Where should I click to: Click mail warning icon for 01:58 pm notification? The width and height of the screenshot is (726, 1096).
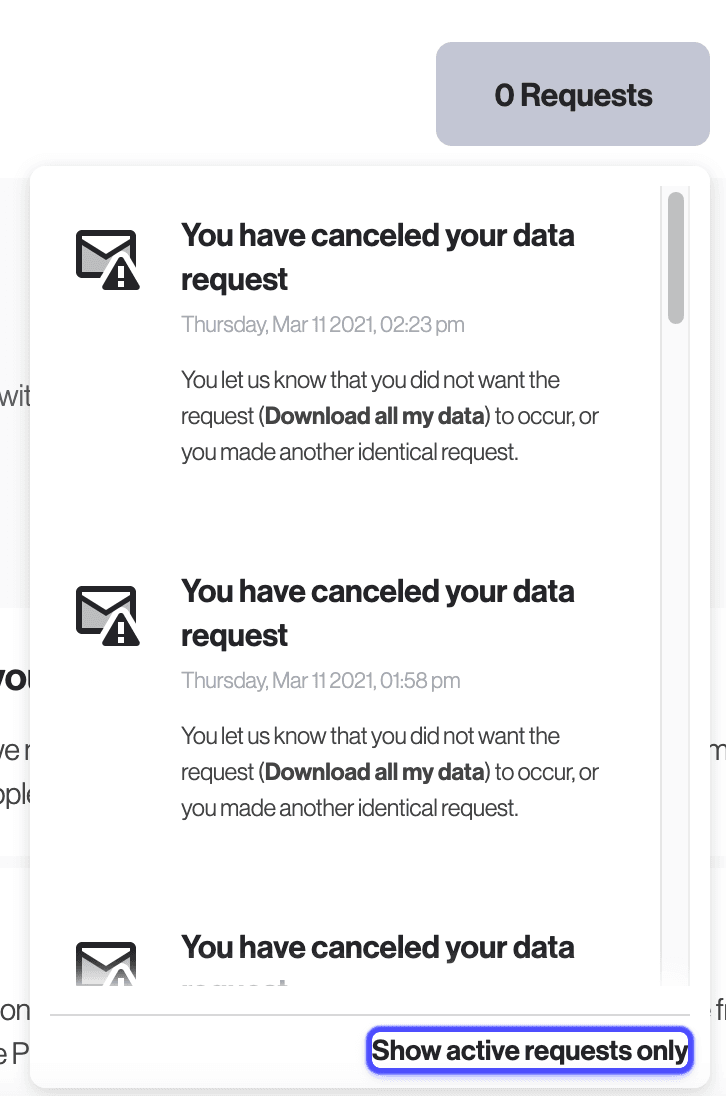pyautogui.click(x=107, y=615)
